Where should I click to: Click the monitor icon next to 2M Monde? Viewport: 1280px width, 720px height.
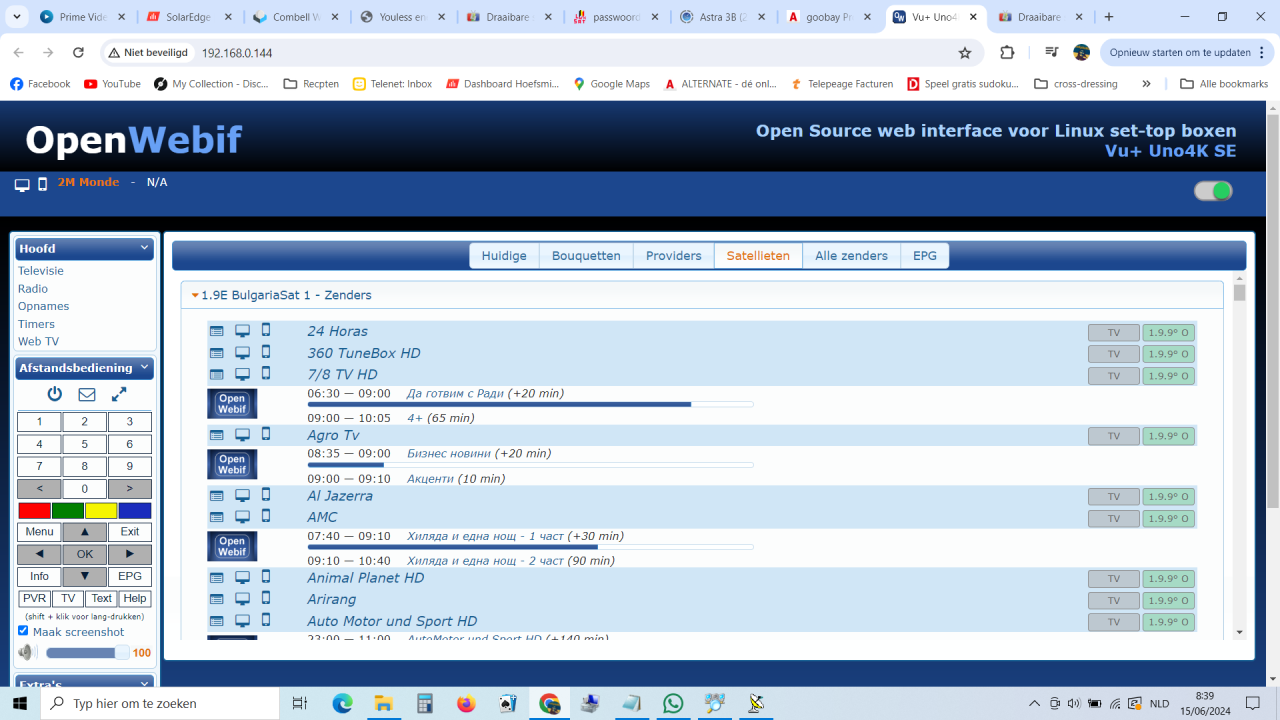coord(22,184)
